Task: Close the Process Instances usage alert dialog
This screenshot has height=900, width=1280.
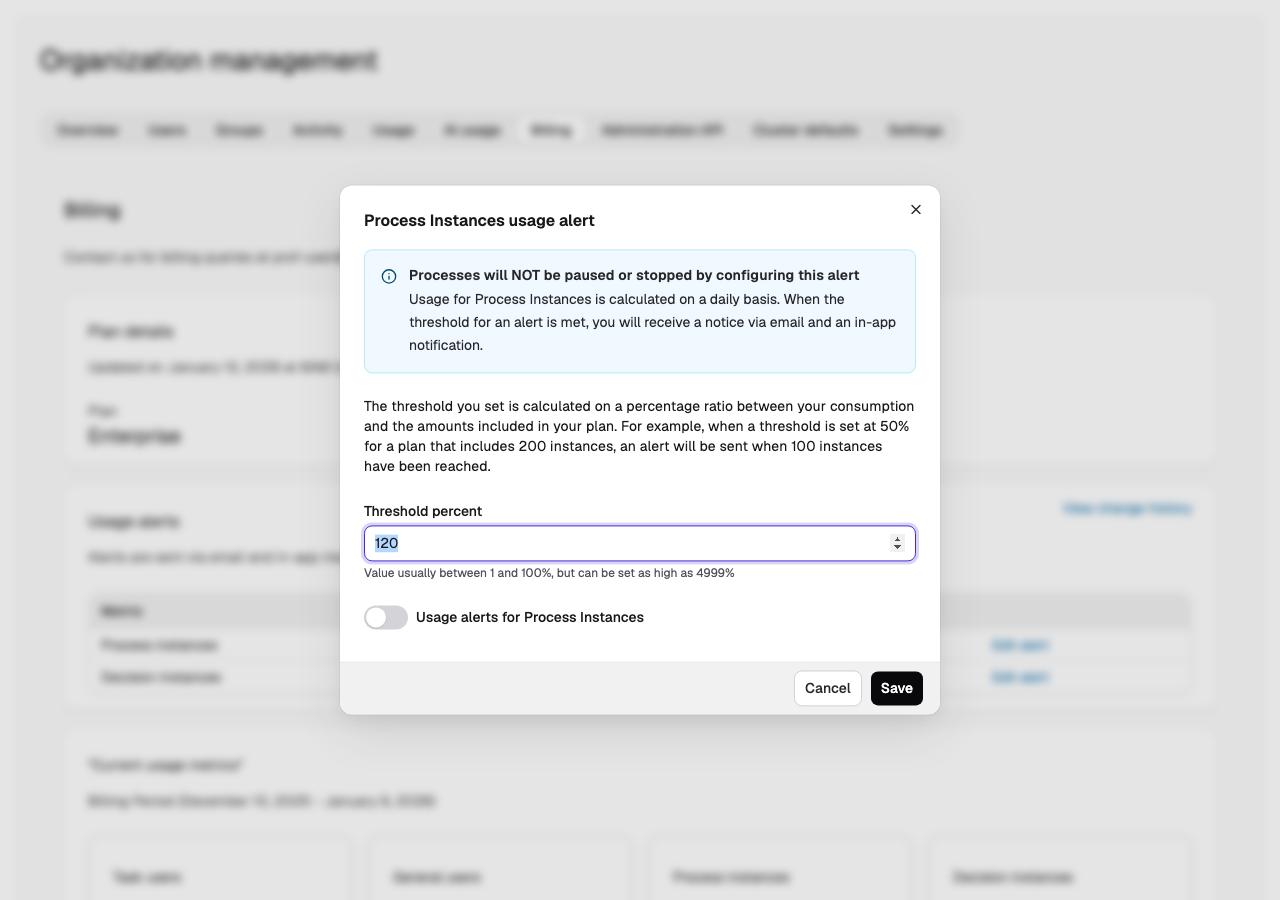Action: tap(916, 210)
